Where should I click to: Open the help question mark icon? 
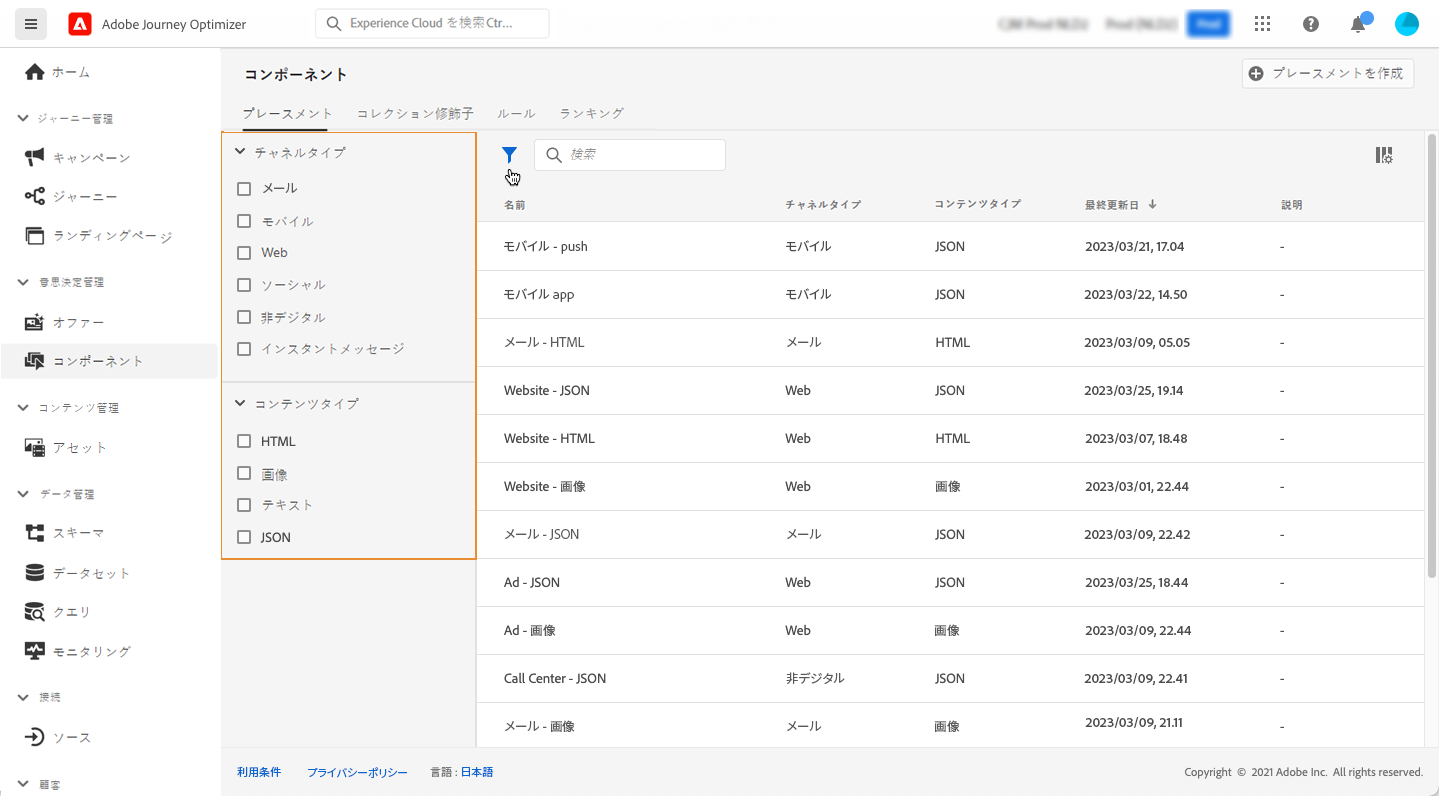point(1311,24)
